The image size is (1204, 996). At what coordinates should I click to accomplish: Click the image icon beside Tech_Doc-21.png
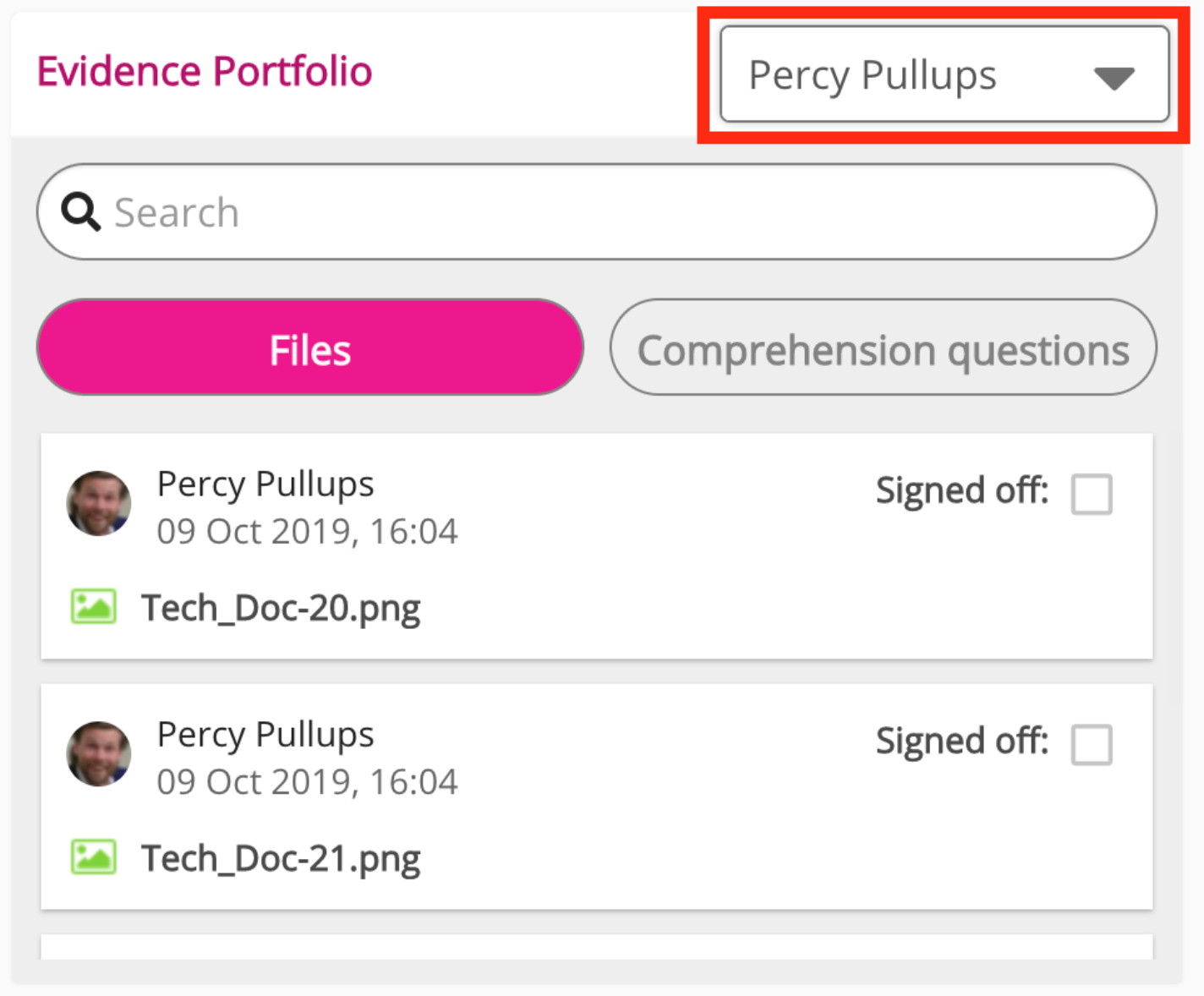tap(93, 857)
